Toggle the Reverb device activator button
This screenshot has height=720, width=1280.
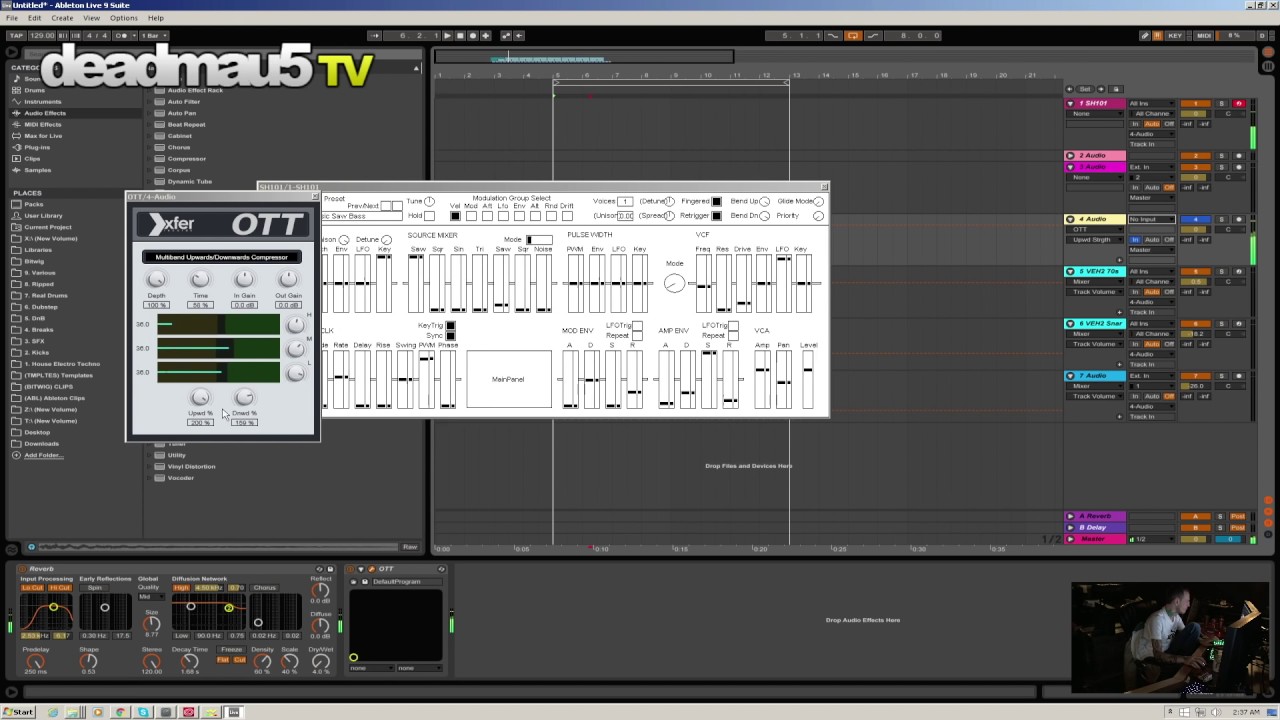tap(22, 569)
